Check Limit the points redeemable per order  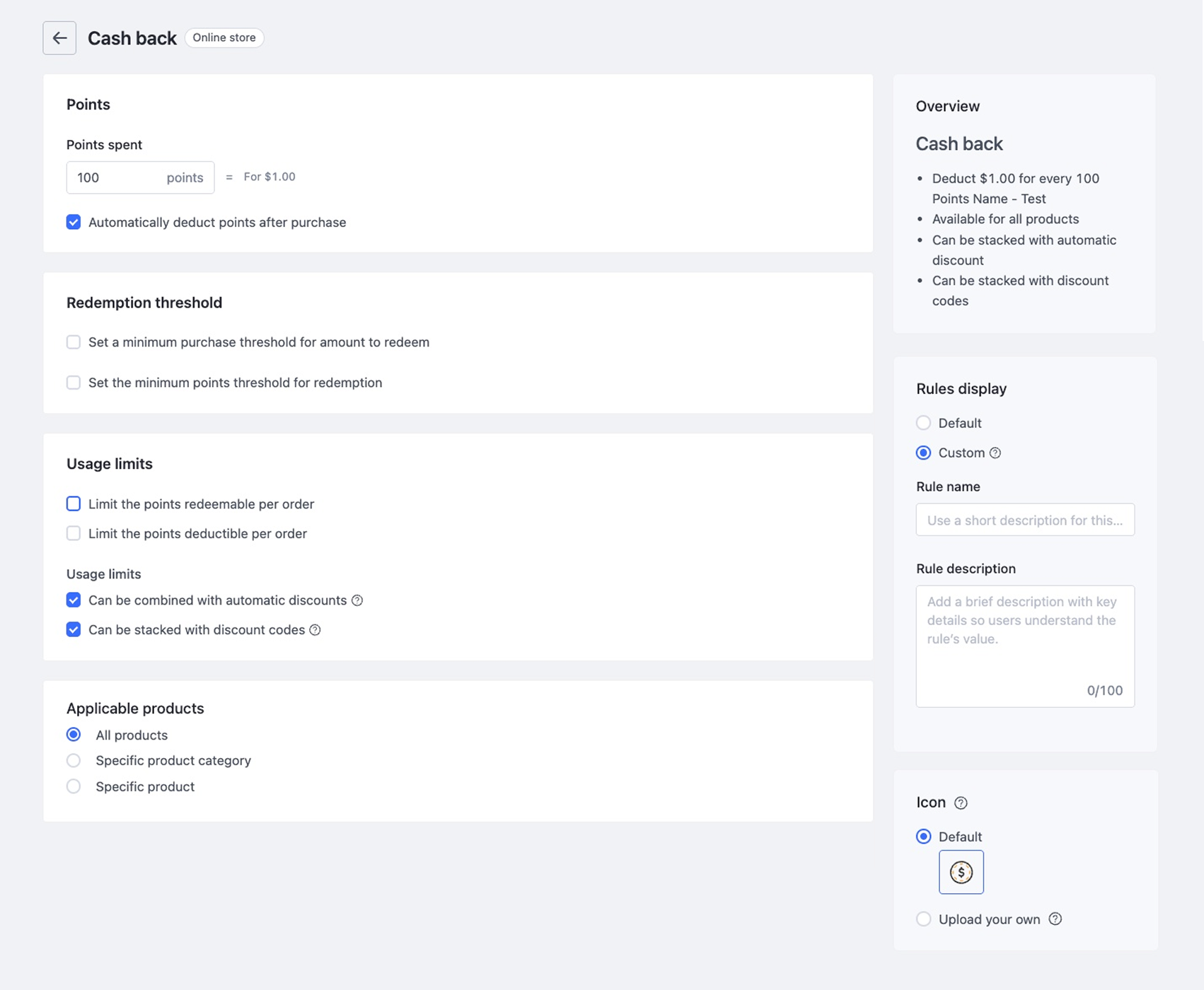74,504
